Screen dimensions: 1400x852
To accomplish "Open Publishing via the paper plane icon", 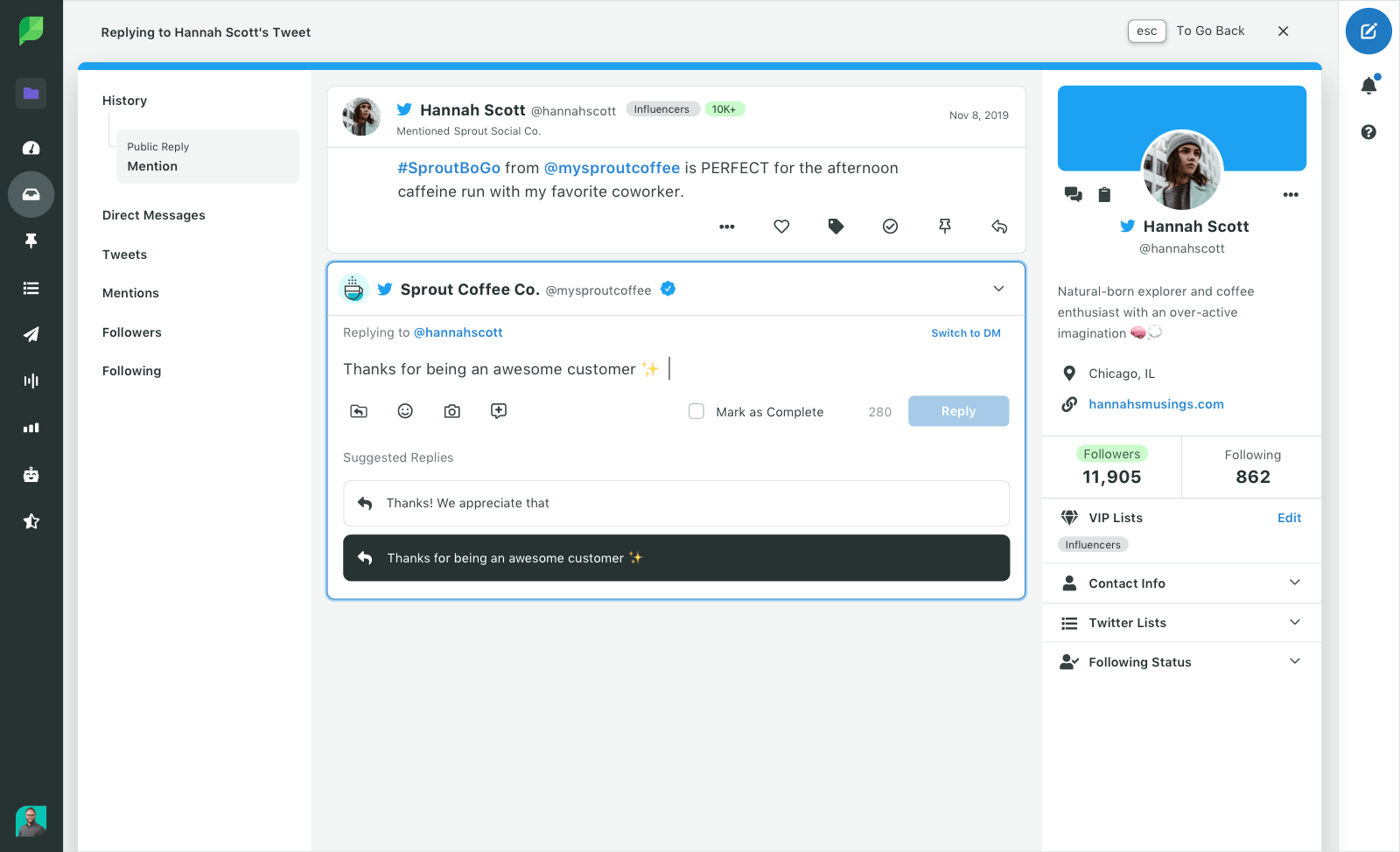I will 31,333.
